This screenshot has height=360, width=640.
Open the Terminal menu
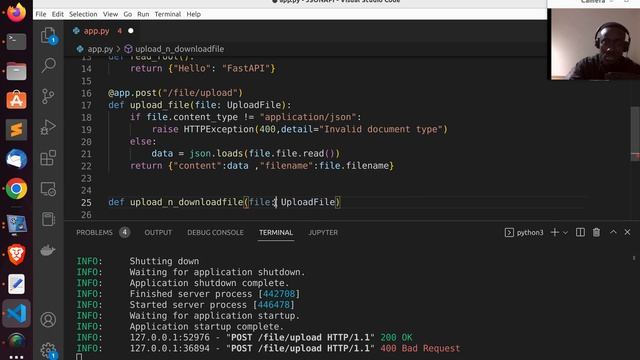(x=167, y=14)
